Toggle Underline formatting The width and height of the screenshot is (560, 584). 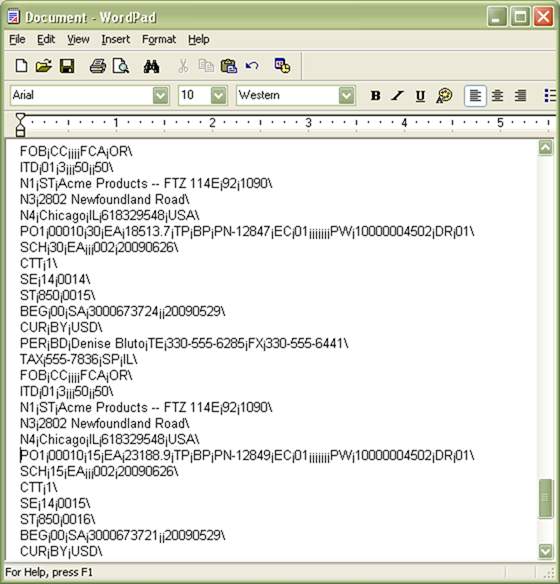point(420,96)
